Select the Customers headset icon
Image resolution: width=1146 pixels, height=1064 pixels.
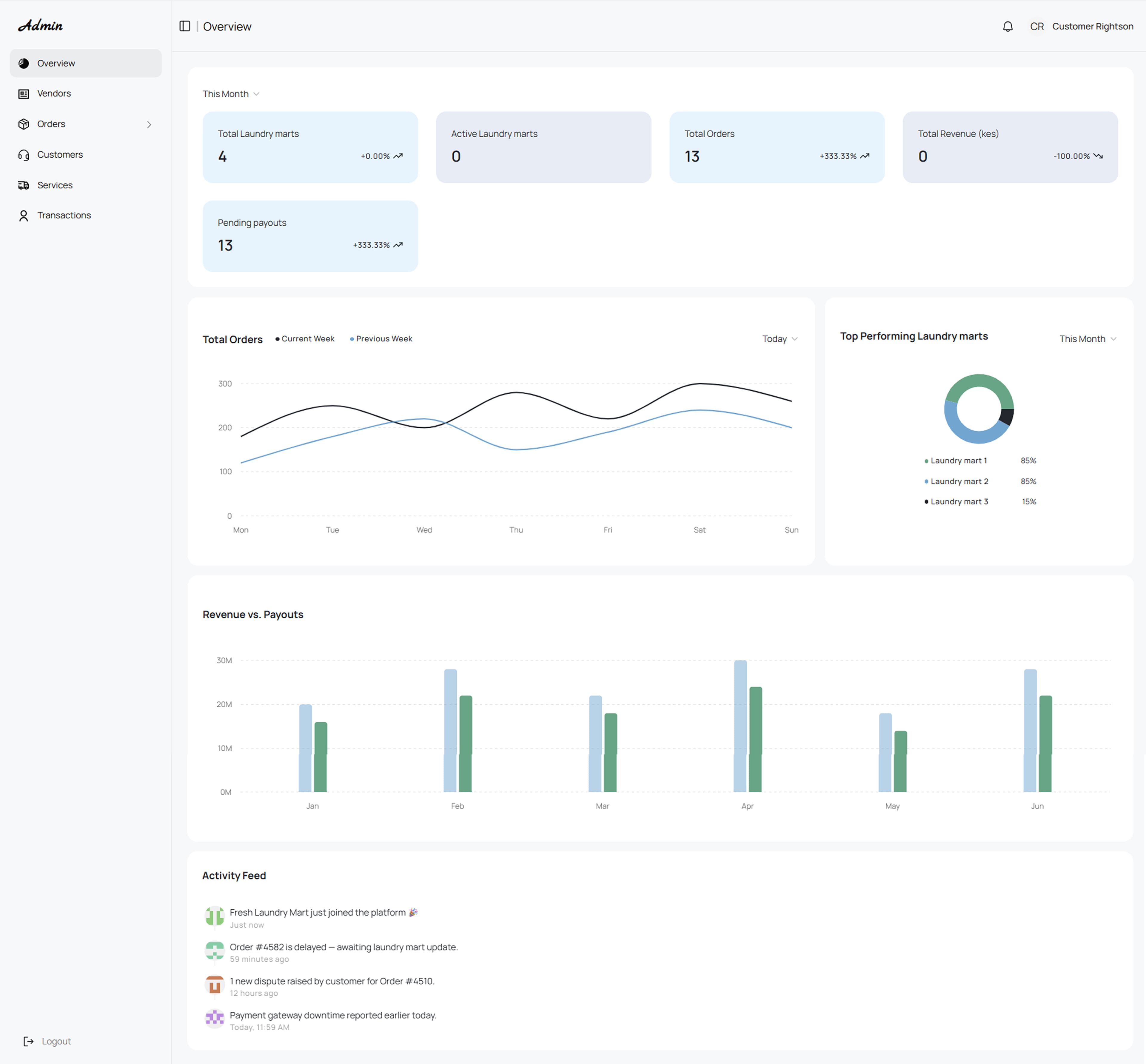(23, 154)
